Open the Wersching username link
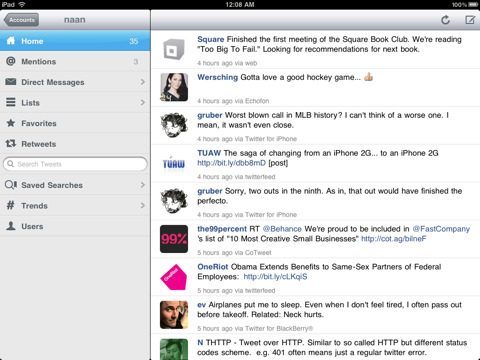The image size is (480, 360). pyautogui.click(x=217, y=77)
